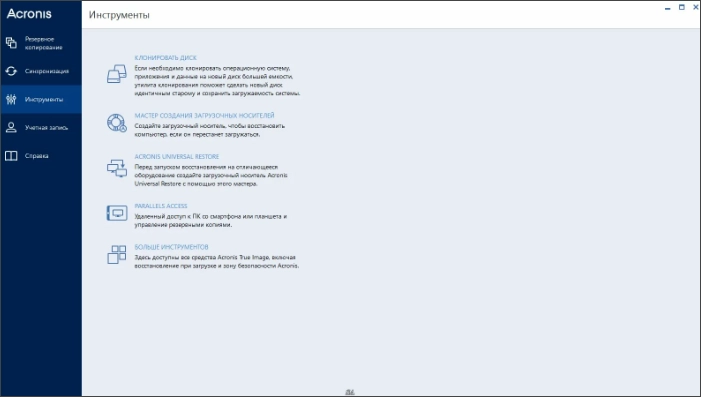The width and height of the screenshot is (701, 397).
Task: Minimize the Acronis window
Action: tap(667, 8)
